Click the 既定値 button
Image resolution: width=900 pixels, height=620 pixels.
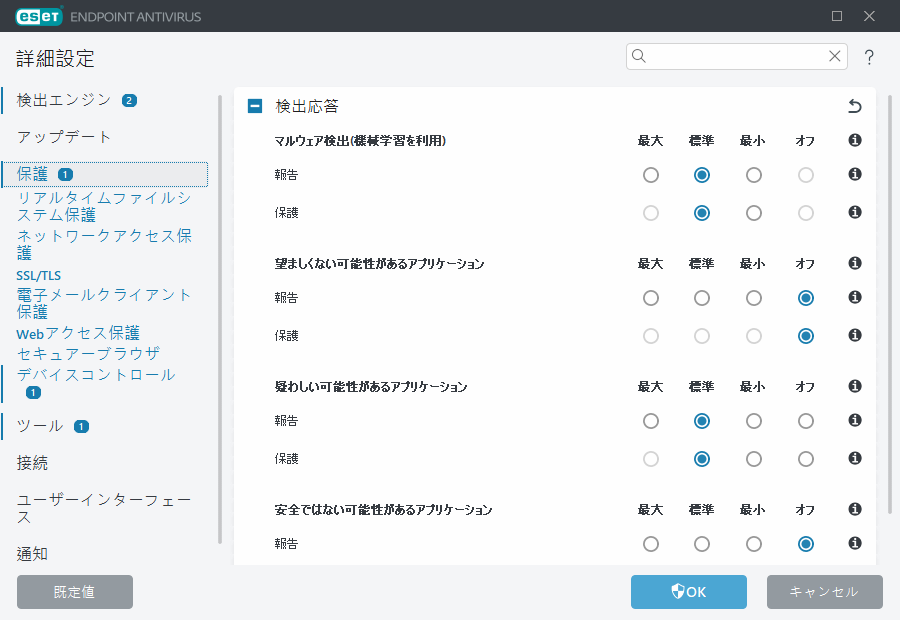pyautogui.click(x=75, y=592)
